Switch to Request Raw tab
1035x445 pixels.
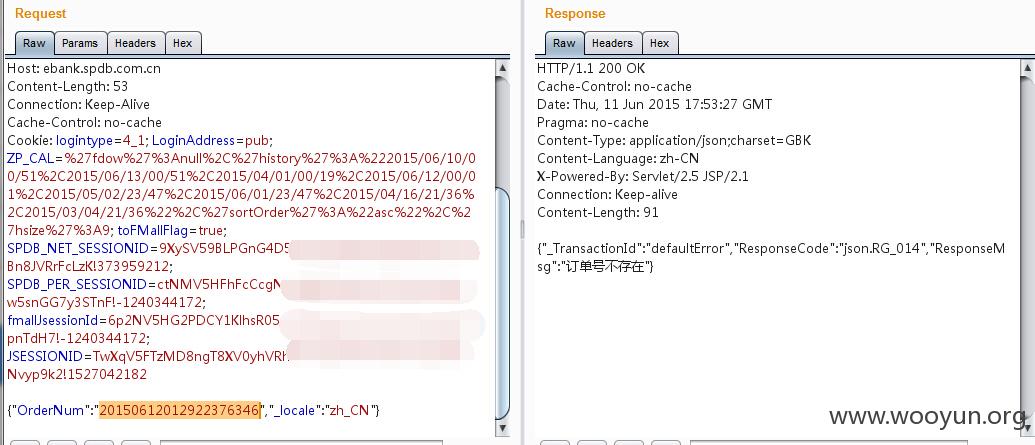pyautogui.click(x=34, y=43)
